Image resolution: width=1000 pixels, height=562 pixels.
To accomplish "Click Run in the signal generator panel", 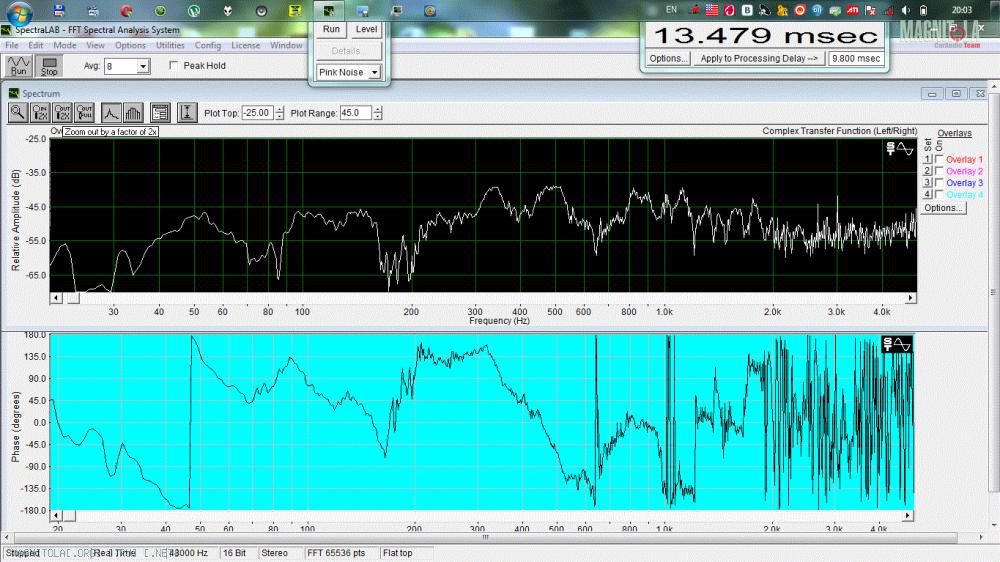I will pos(331,29).
